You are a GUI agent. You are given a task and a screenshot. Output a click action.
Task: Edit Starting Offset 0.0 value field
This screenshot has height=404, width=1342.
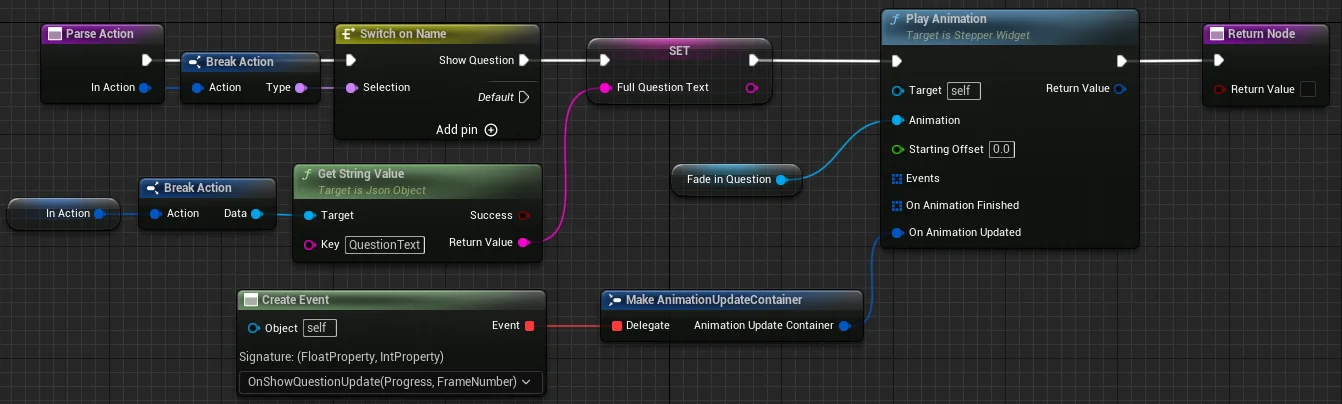pyautogui.click(x=1002, y=149)
